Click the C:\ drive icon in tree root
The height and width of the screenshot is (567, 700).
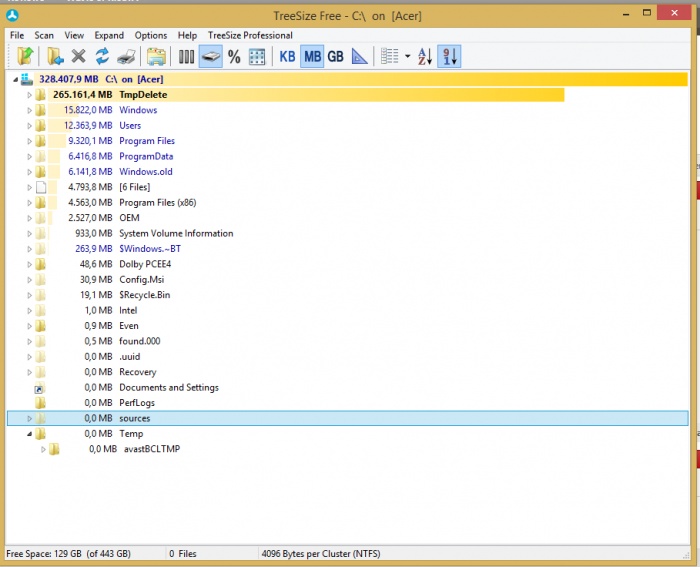click(x=27, y=79)
